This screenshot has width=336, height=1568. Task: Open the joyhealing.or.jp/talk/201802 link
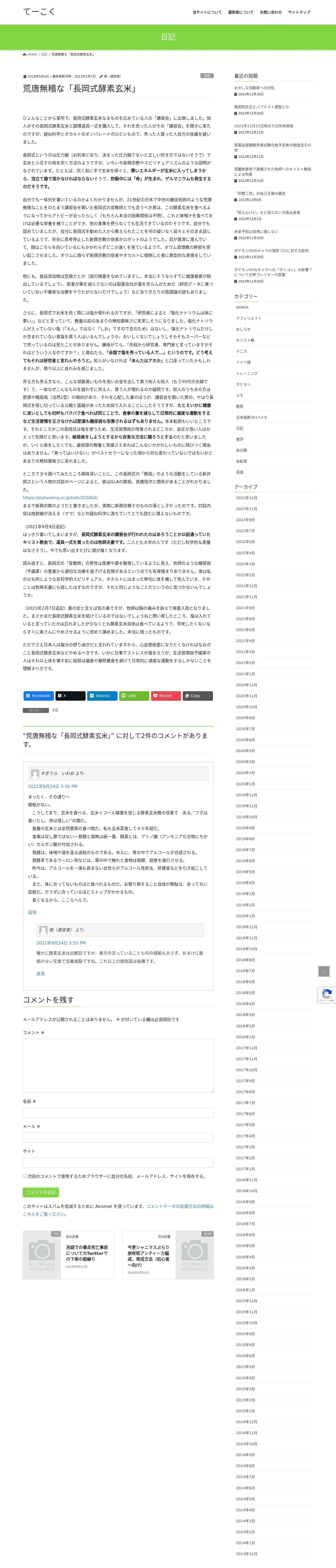(60, 497)
